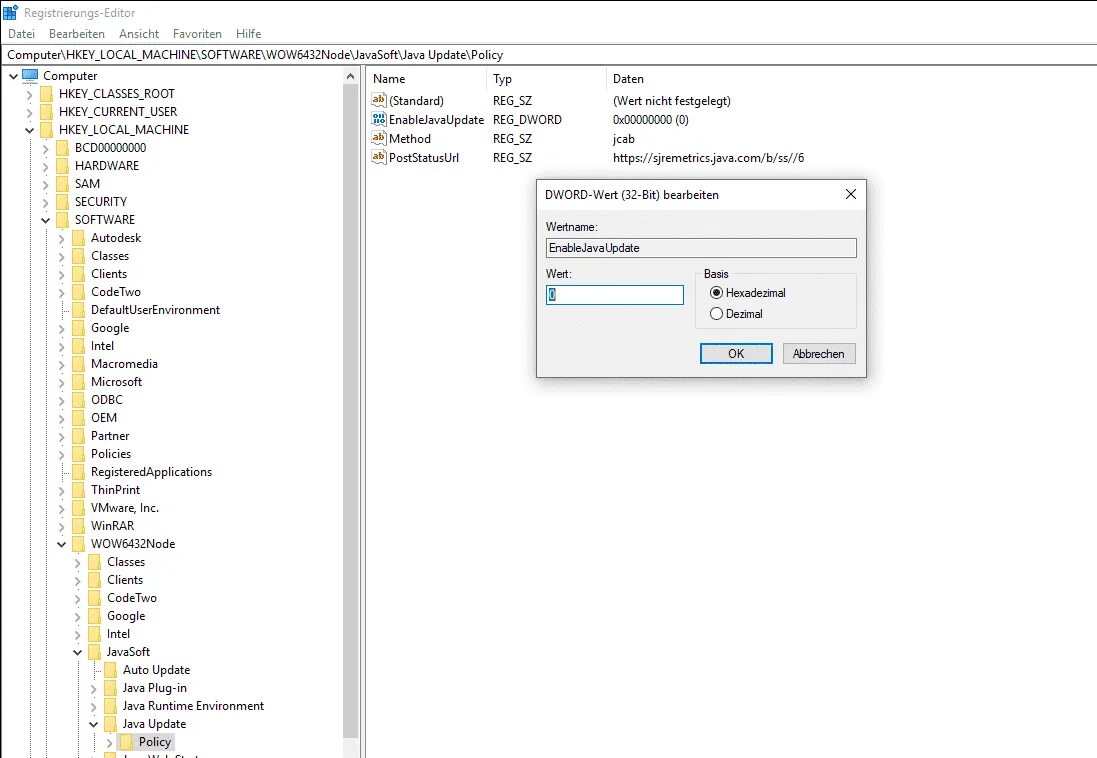
Task: Open the Favoriten menu
Action: coord(197,34)
